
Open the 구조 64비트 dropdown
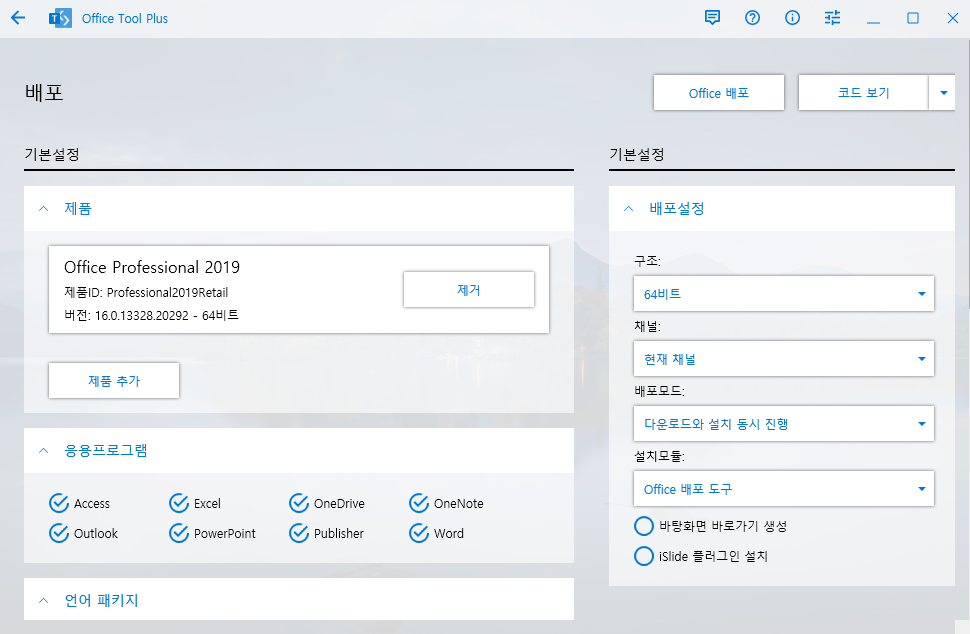[x=783, y=294]
